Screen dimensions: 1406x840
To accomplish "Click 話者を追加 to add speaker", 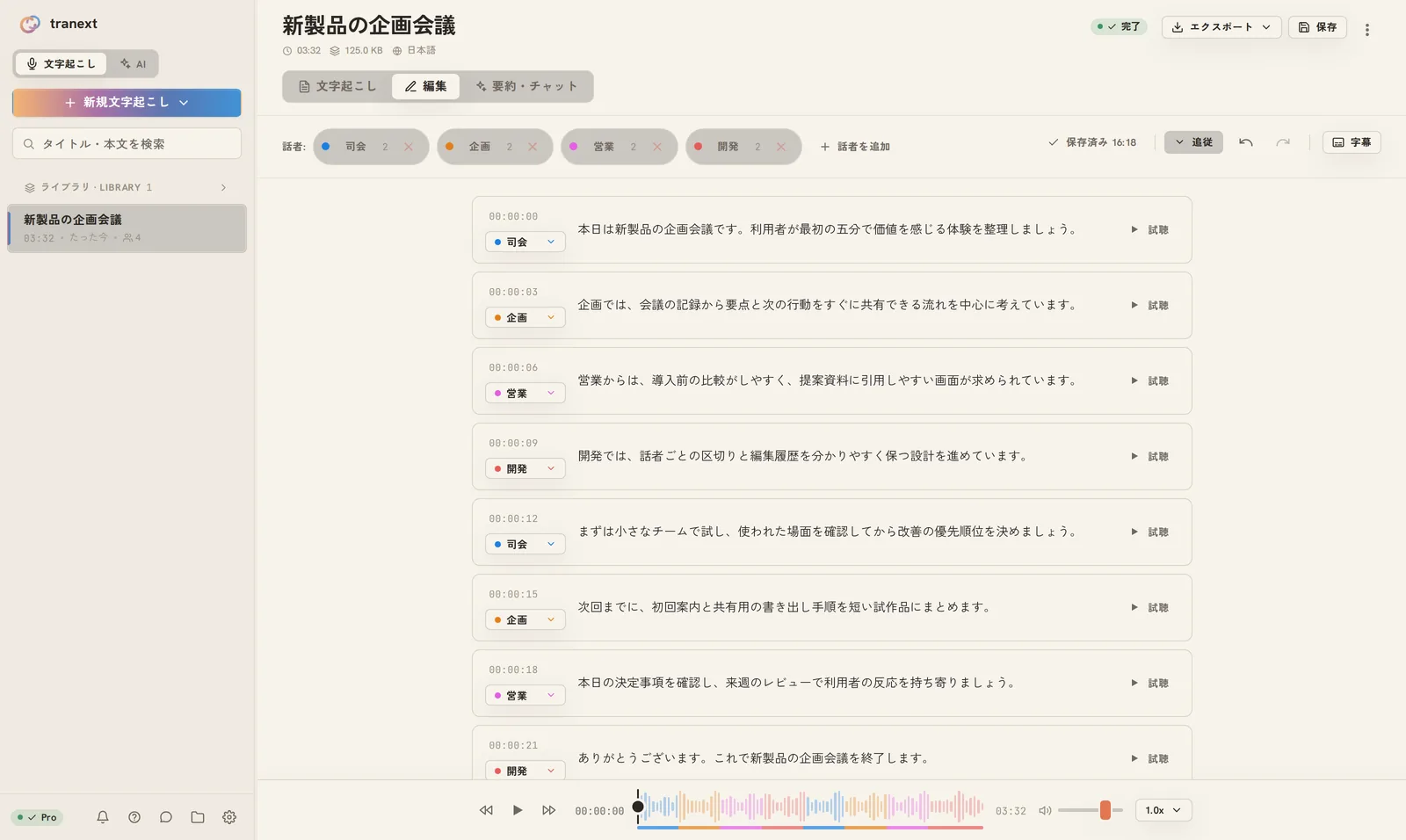I will click(855, 147).
